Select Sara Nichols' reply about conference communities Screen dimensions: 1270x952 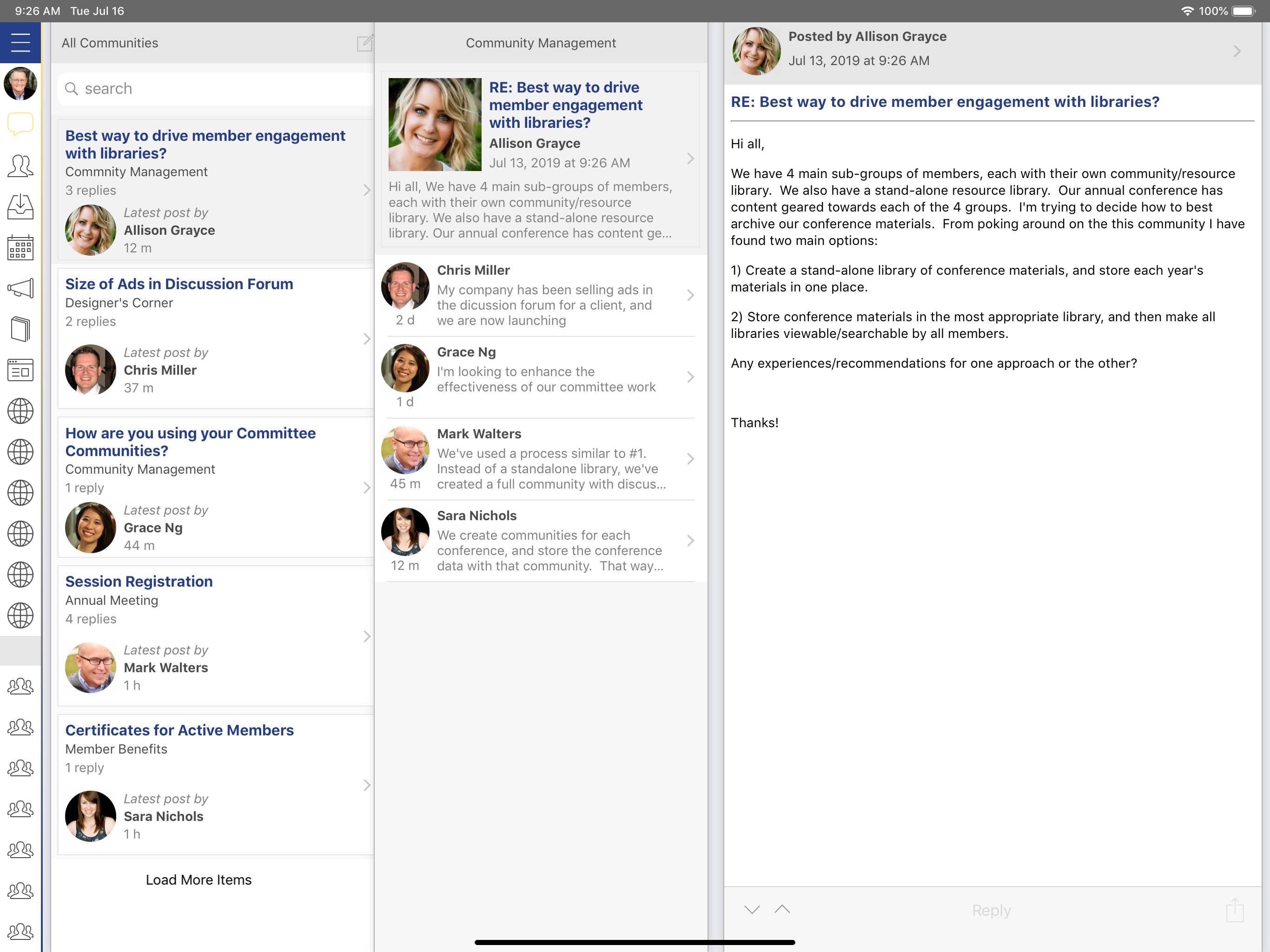tap(540, 541)
